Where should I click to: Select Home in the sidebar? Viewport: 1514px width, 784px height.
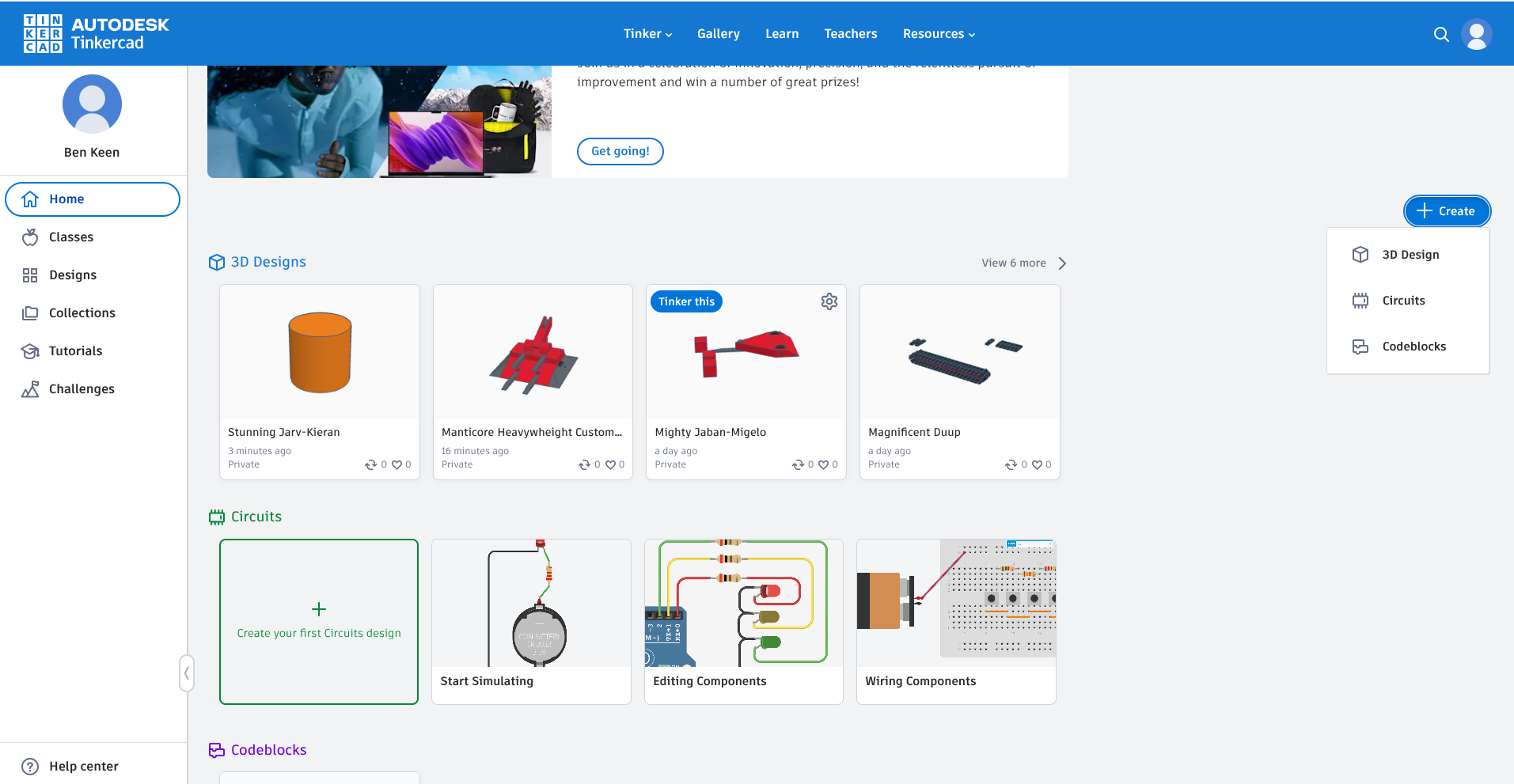coord(93,199)
